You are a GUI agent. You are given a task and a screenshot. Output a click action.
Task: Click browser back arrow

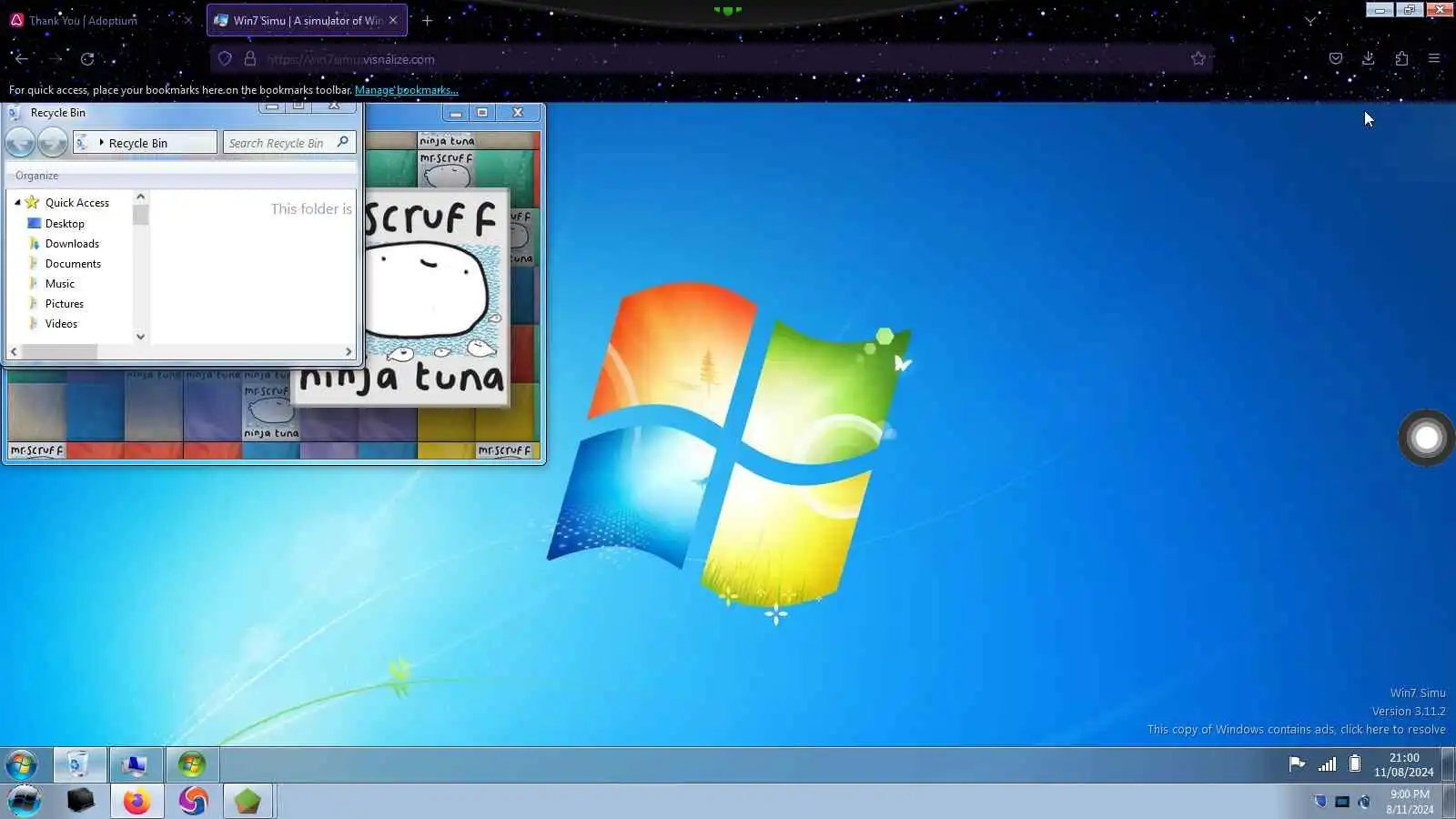[x=21, y=58]
